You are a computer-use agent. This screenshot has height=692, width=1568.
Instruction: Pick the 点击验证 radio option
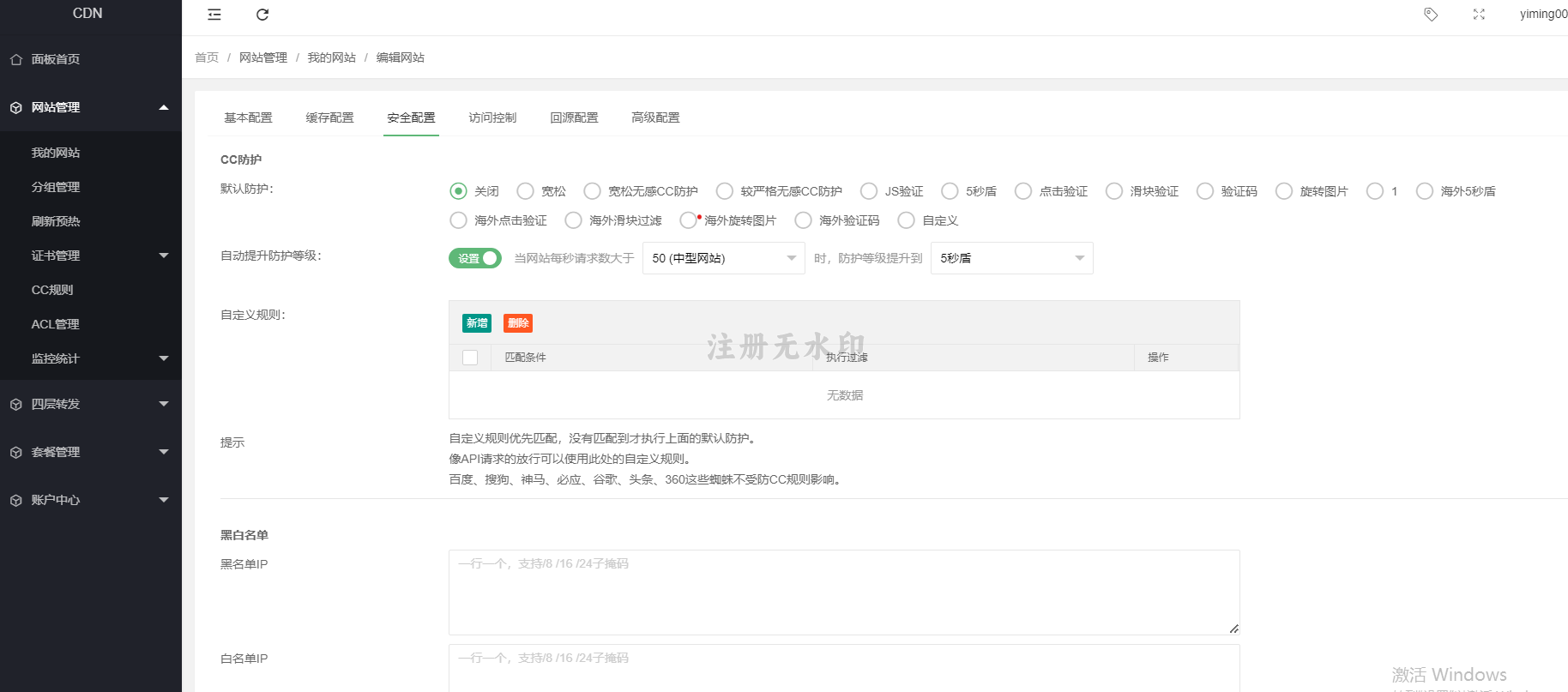pyautogui.click(x=1023, y=191)
